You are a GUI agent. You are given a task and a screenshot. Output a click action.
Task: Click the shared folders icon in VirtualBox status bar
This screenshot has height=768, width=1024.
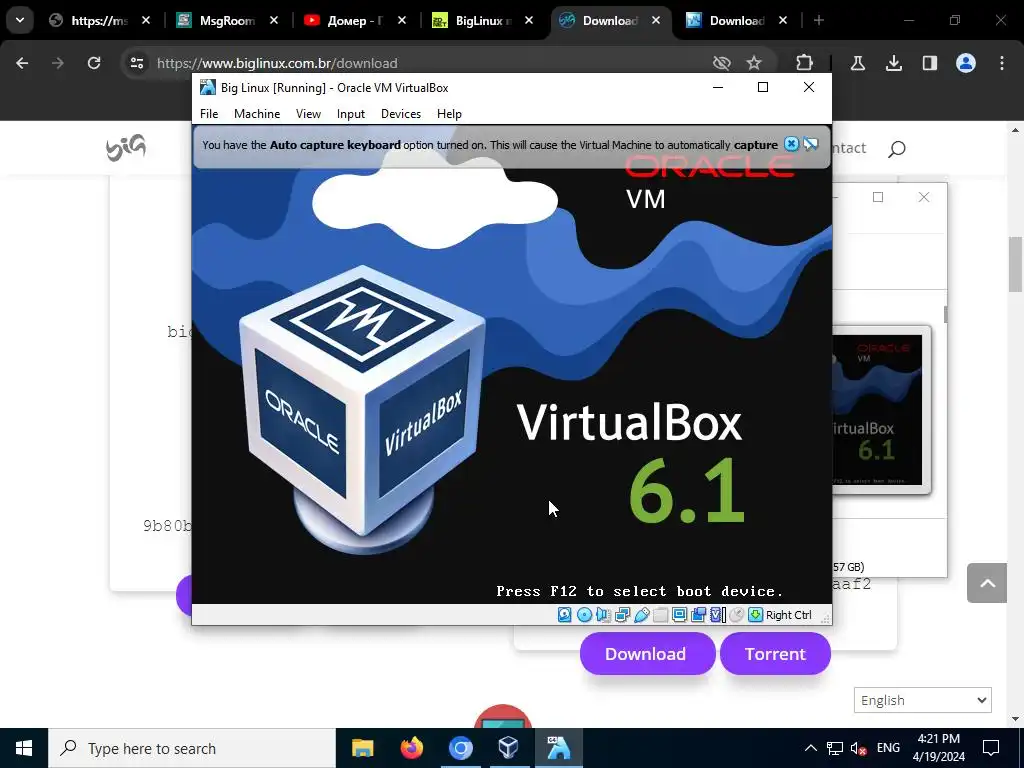coord(660,615)
